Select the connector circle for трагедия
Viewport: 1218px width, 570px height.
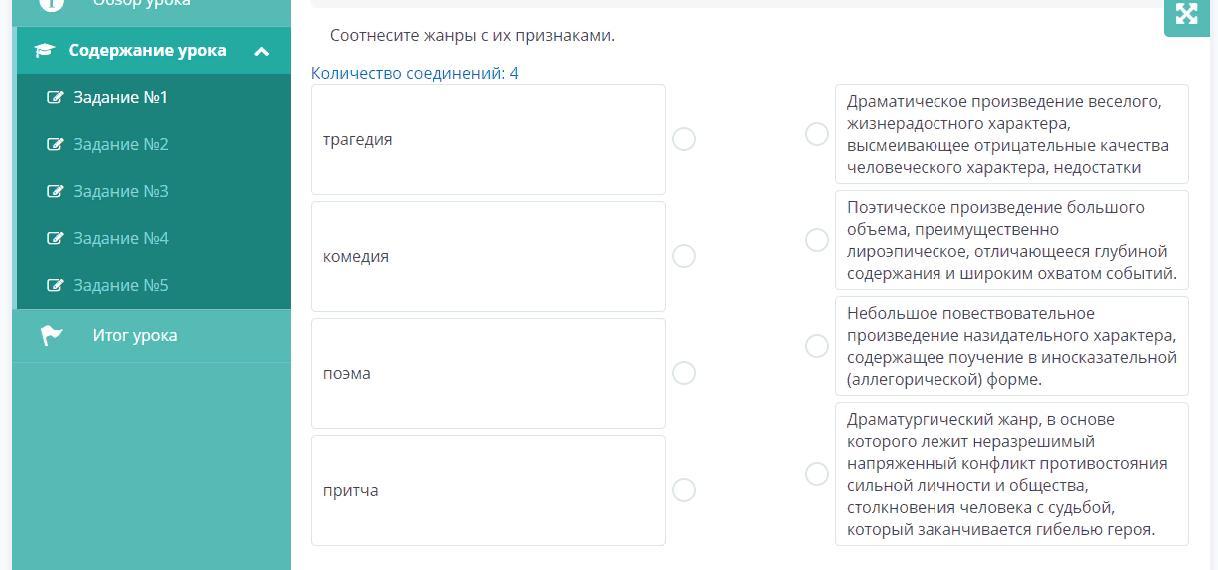[684, 139]
